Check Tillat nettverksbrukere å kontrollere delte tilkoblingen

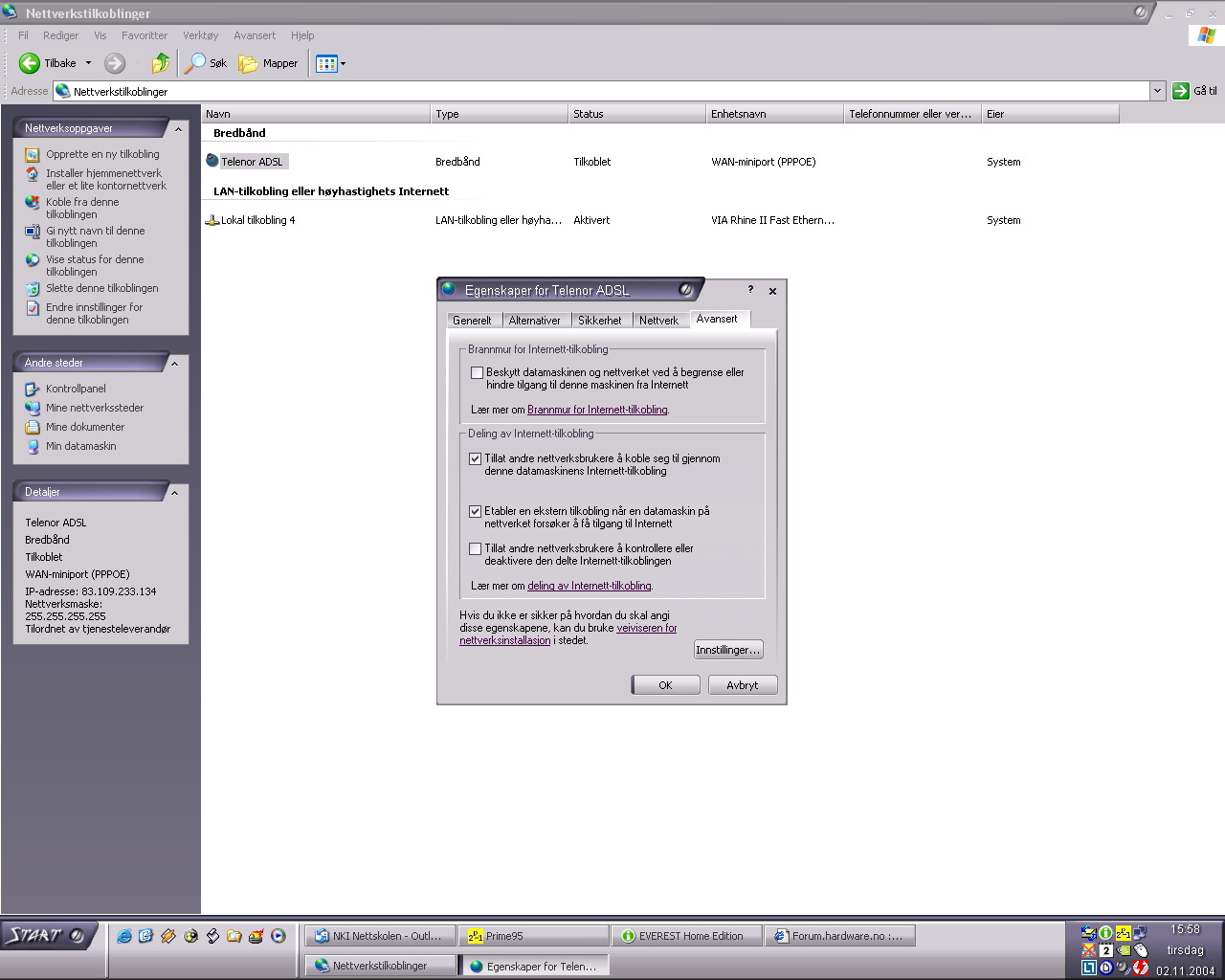tap(475, 548)
